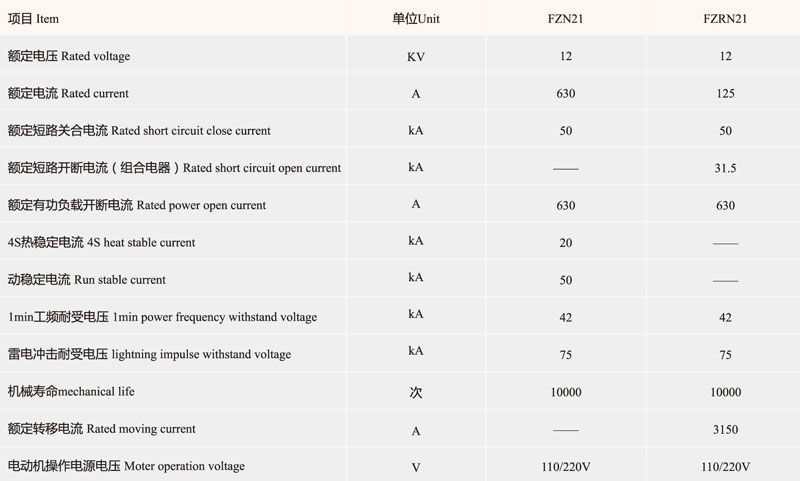This screenshot has width=800, height=481.
Task: Select the Rated moving current label
Action: coord(102,428)
